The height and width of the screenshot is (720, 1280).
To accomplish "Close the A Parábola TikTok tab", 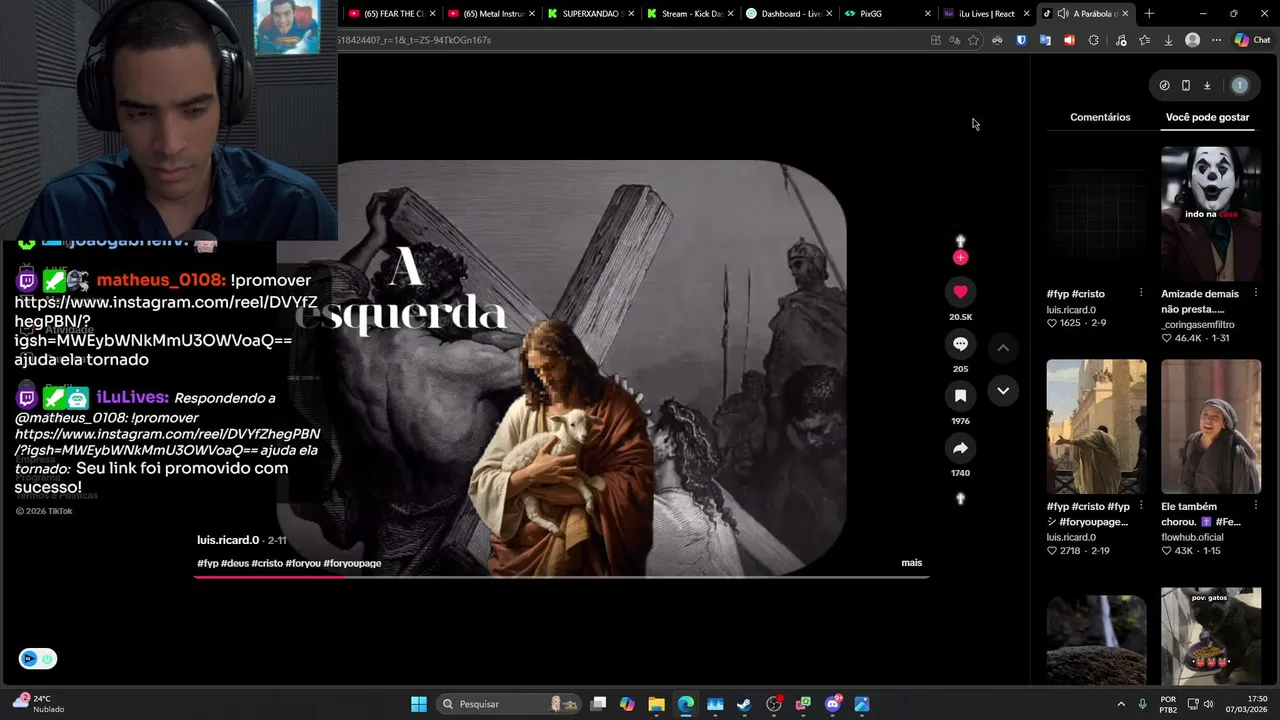I will click(1125, 14).
